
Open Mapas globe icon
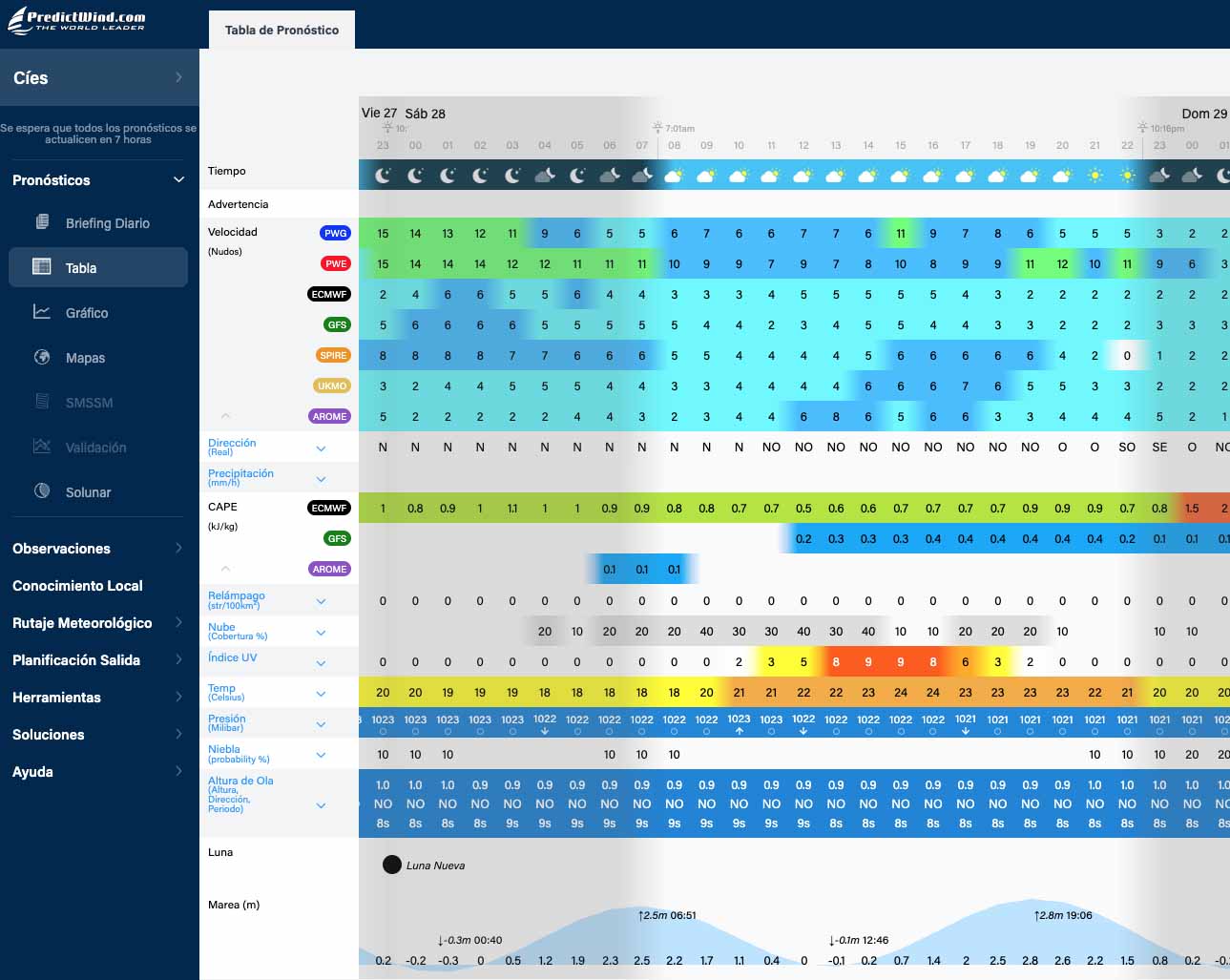(42, 357)
